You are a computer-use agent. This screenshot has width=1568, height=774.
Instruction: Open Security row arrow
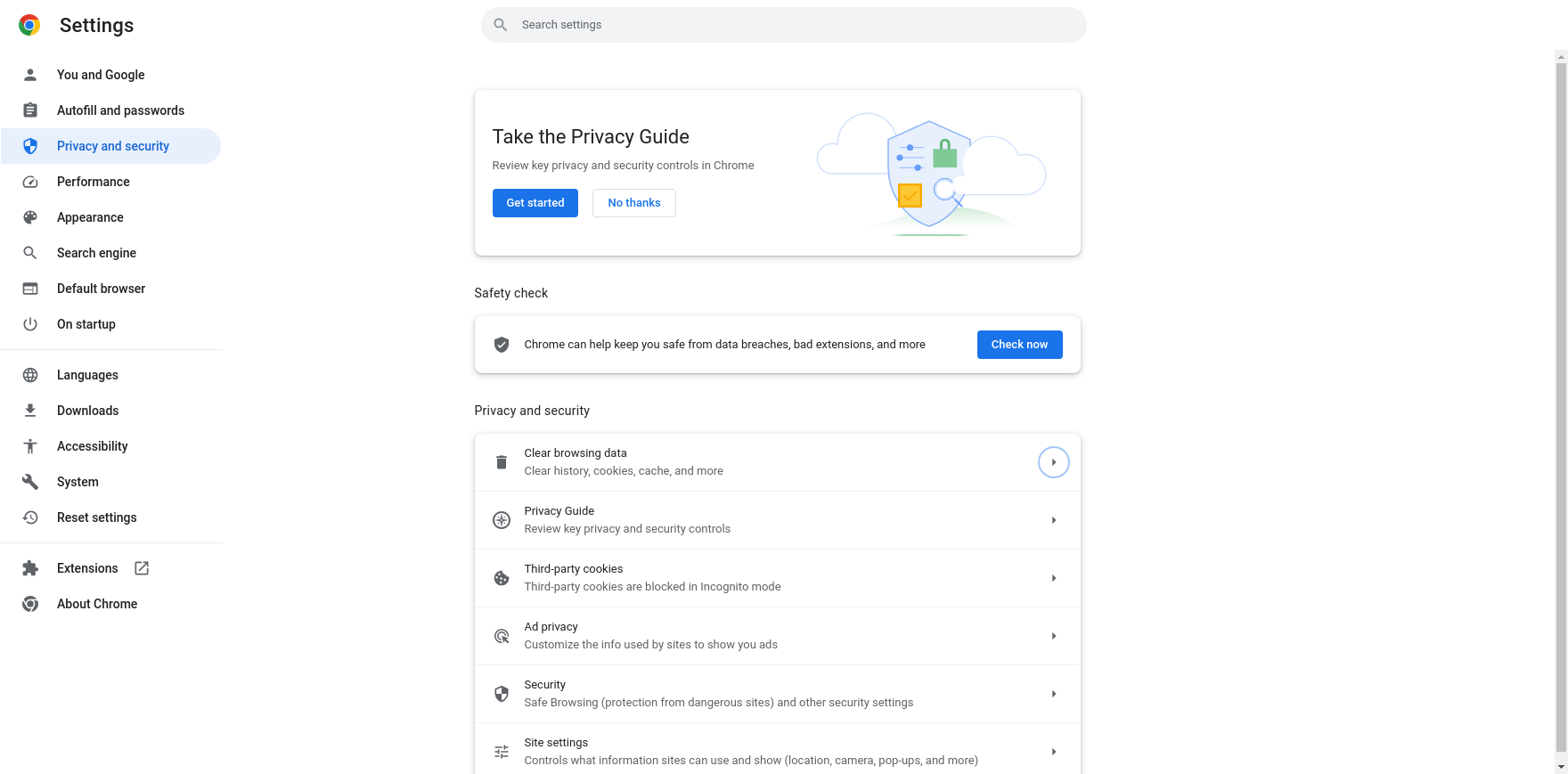(x=1053, y=694)
